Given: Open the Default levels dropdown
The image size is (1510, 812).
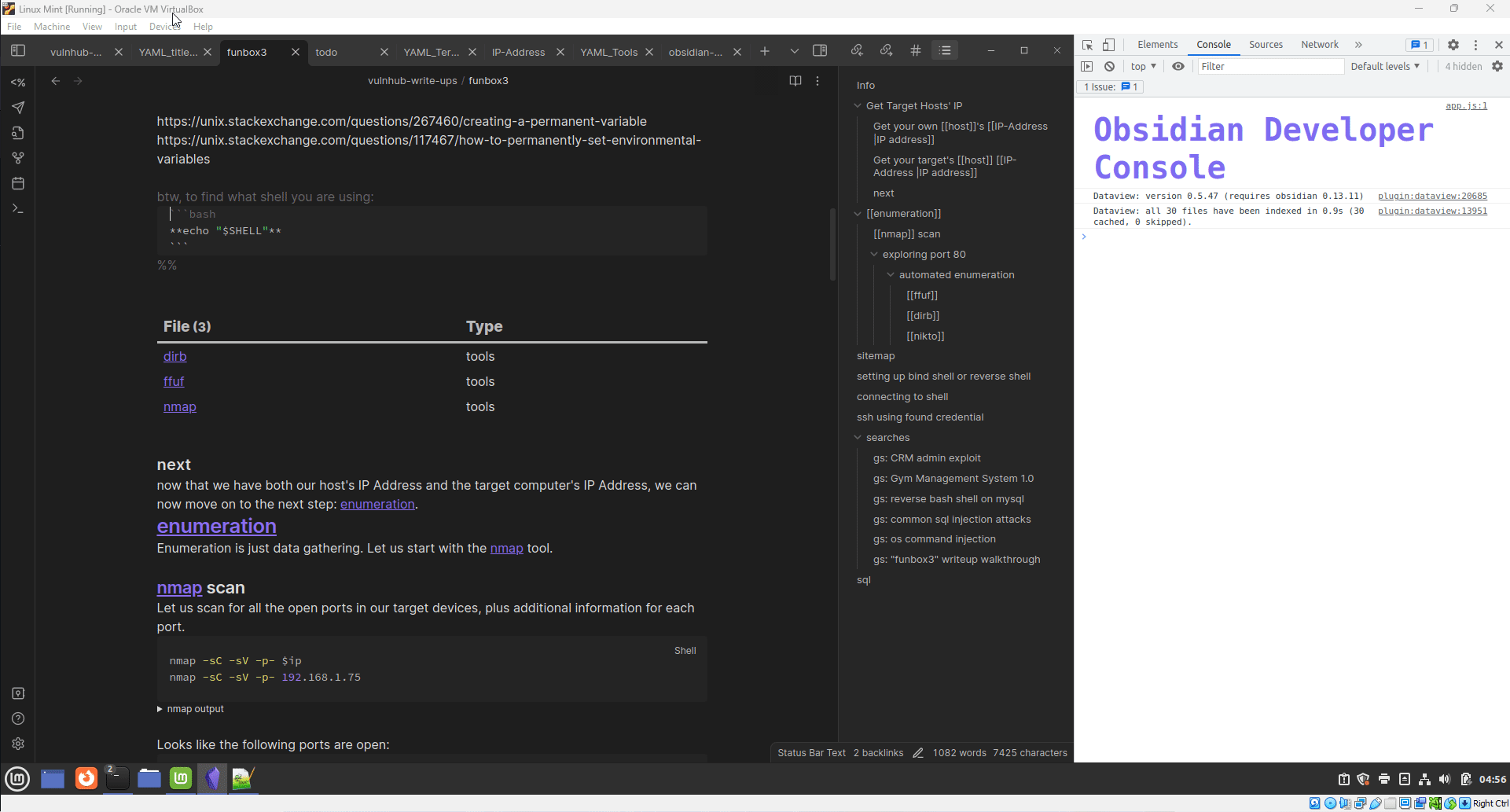Looking at the screenshot, I should pyautogui.click(x=1385, y=67).
